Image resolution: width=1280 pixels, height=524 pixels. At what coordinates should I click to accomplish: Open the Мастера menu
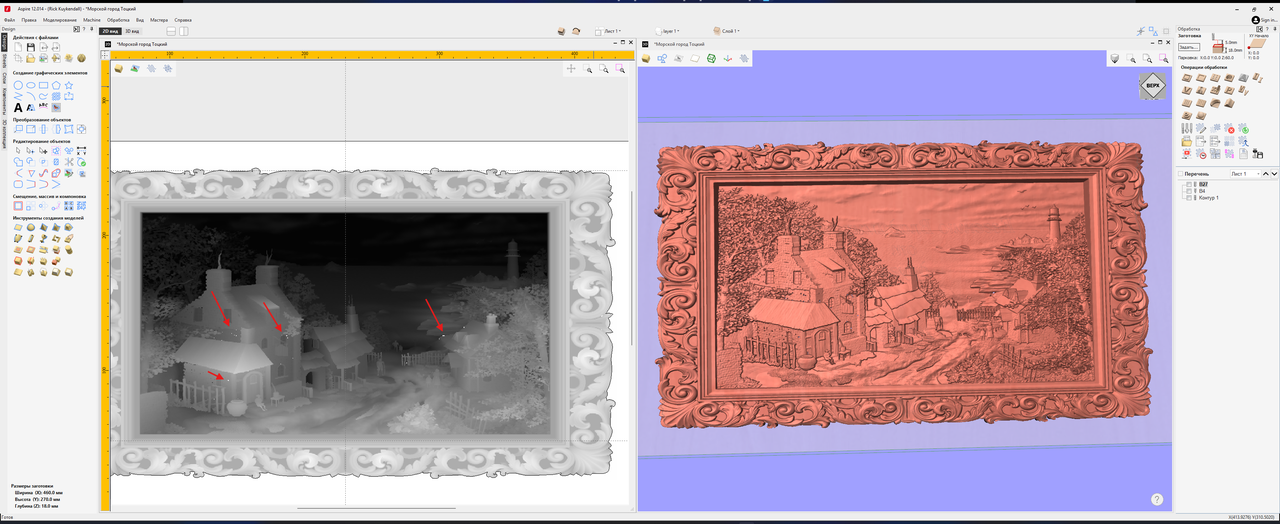point(159,19)
